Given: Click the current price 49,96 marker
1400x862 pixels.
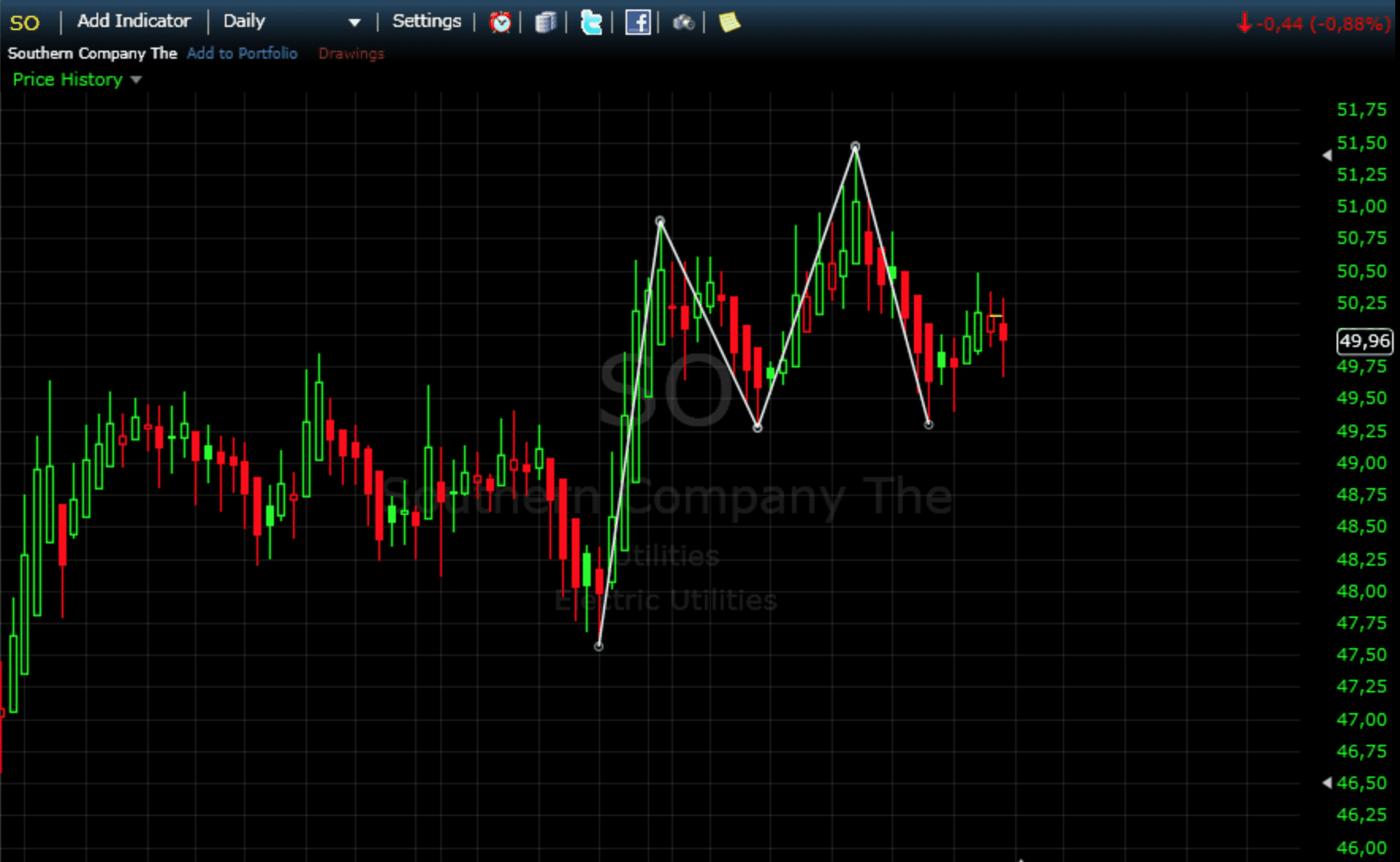Looking at the screenshot, I should pos(1364,341).
